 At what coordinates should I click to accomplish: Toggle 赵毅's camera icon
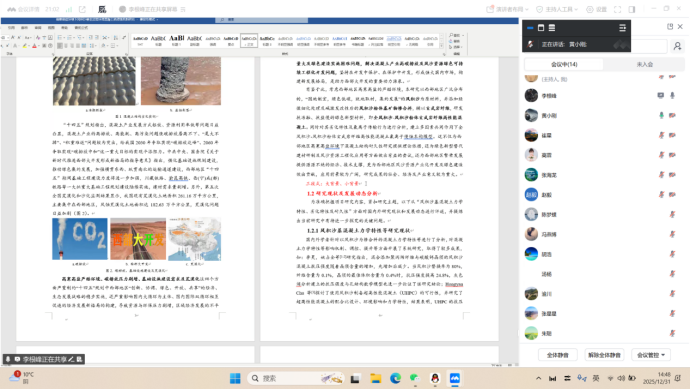pyautogui.click(x=672, y=194)
